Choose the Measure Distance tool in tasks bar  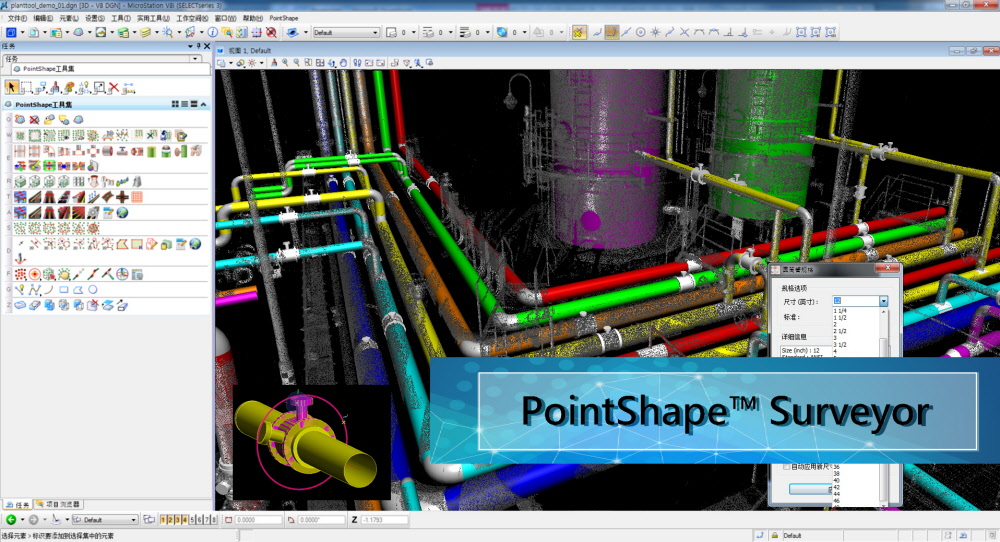point(128,88)
